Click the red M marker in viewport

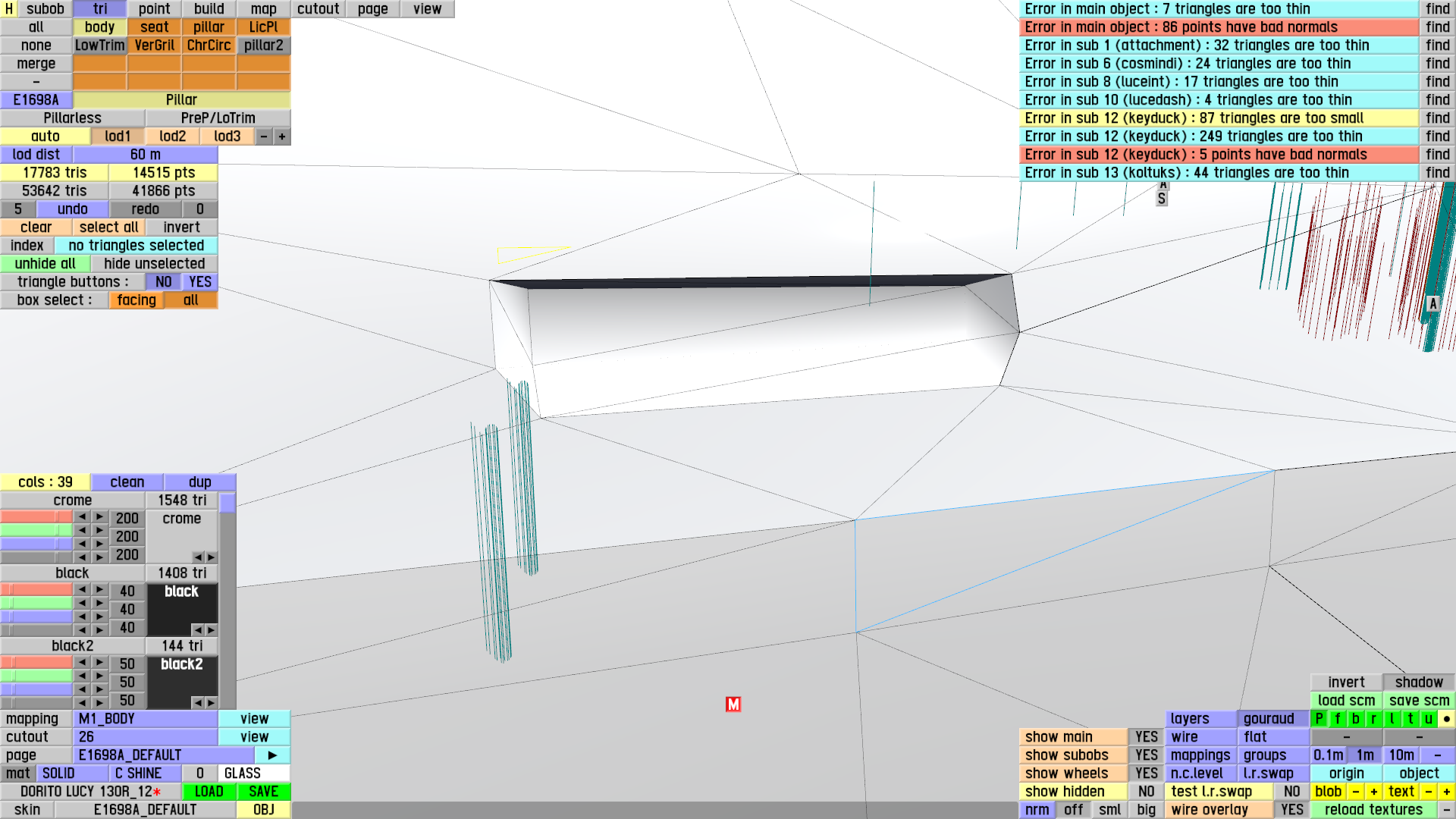[x=733, y=704]
